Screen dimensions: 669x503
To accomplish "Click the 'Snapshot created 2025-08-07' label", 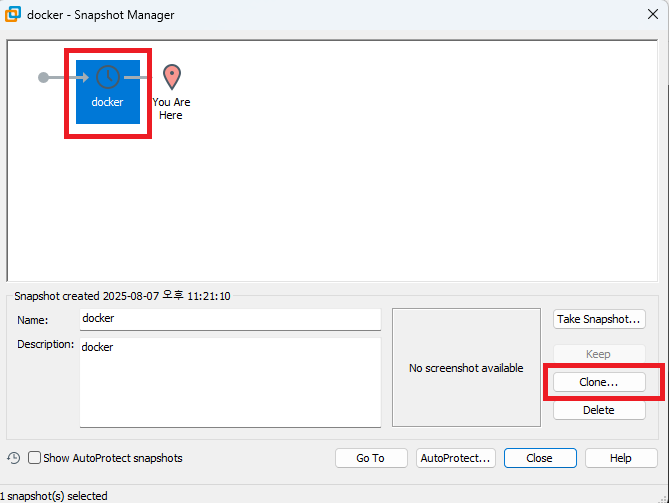I will pos(122,296).
